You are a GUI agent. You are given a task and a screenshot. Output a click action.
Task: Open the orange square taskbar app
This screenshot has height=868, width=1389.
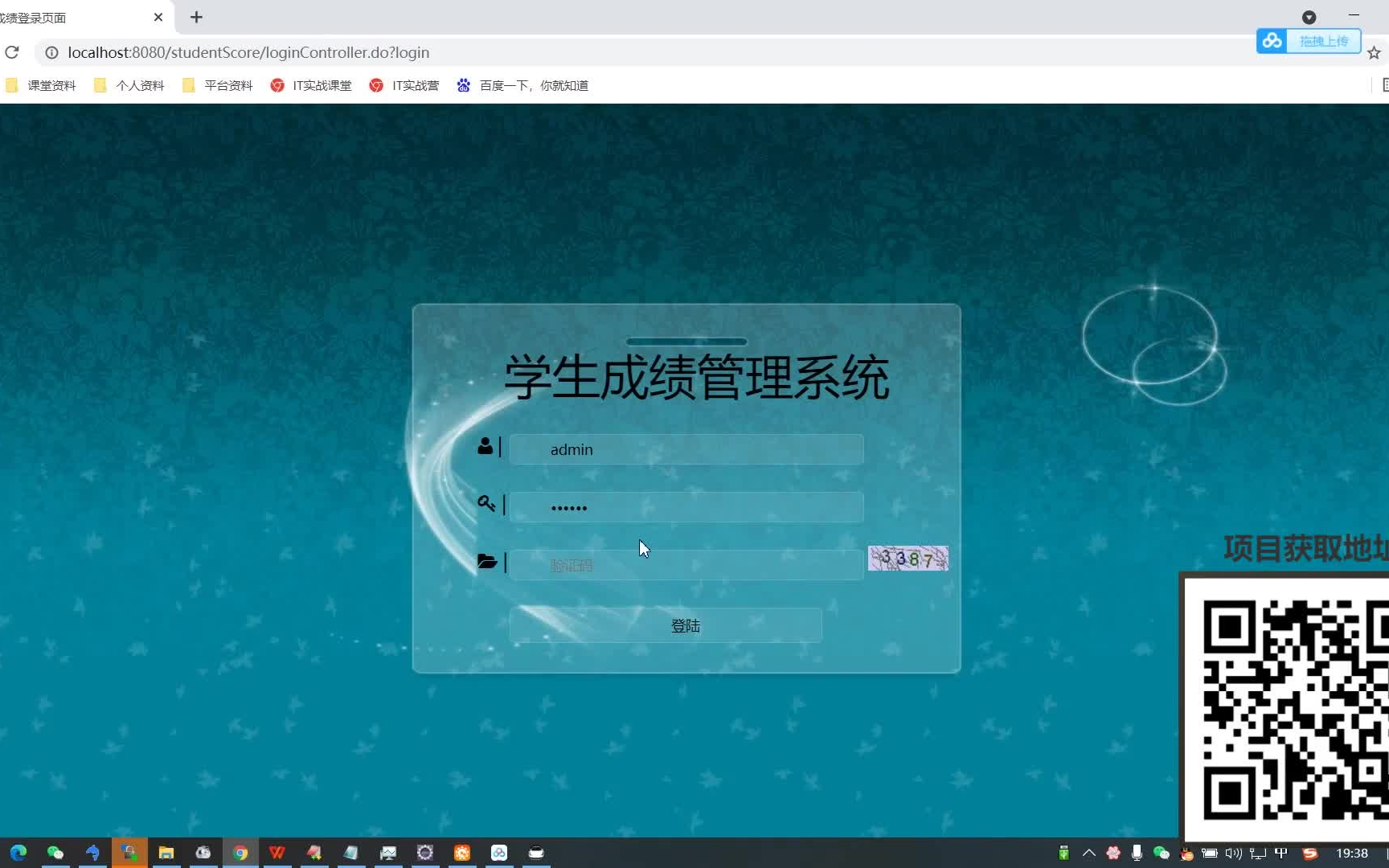(462, 853)
